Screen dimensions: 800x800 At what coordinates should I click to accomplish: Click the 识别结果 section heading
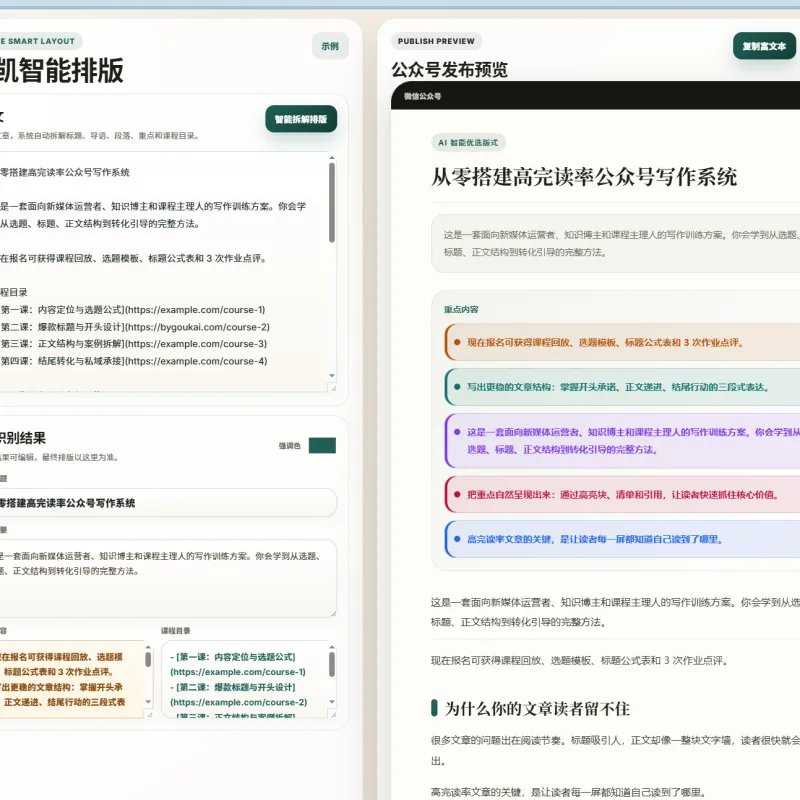tap(23, 438)
